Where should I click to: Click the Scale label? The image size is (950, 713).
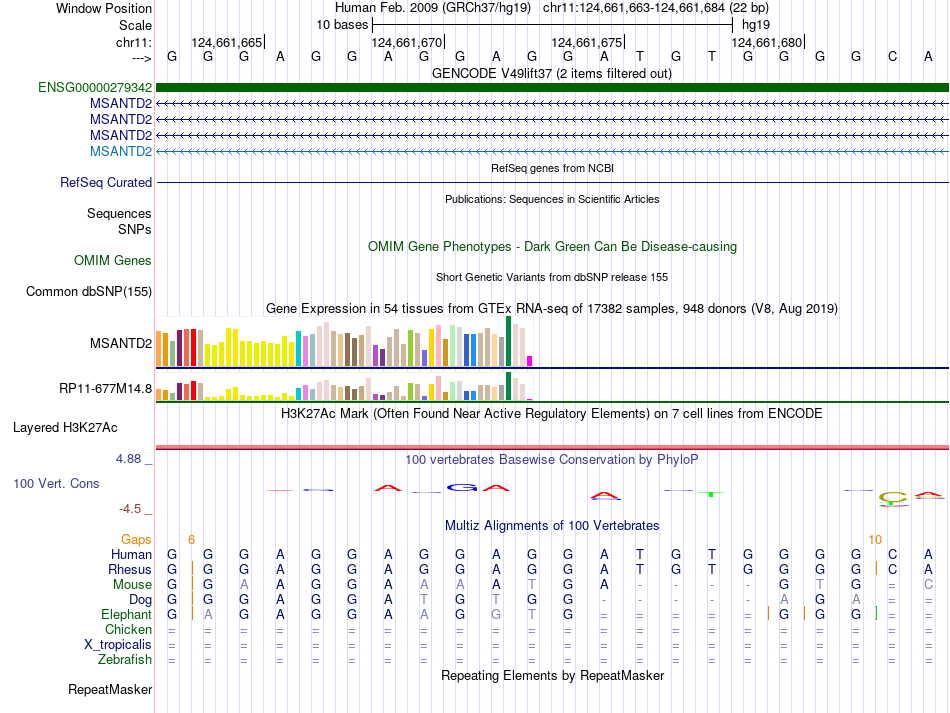(x=135, y=25)
